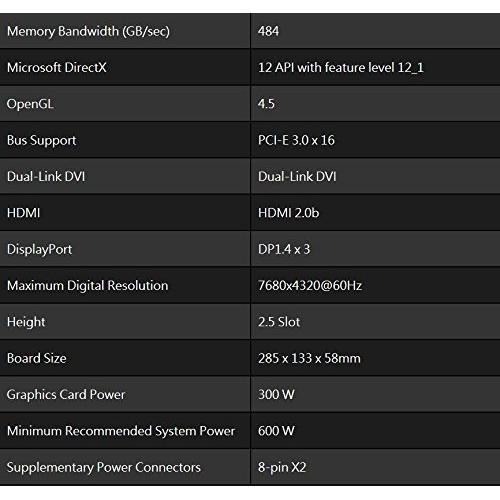Select the 484 bandwidth value
500x500 pixels.
tap(268, 31)
